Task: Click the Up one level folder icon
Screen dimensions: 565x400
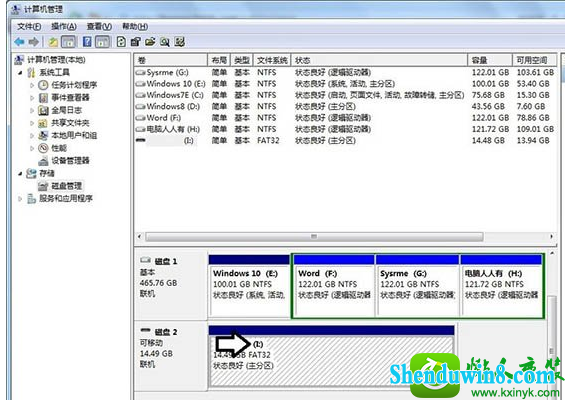Action: pos(53,42)
